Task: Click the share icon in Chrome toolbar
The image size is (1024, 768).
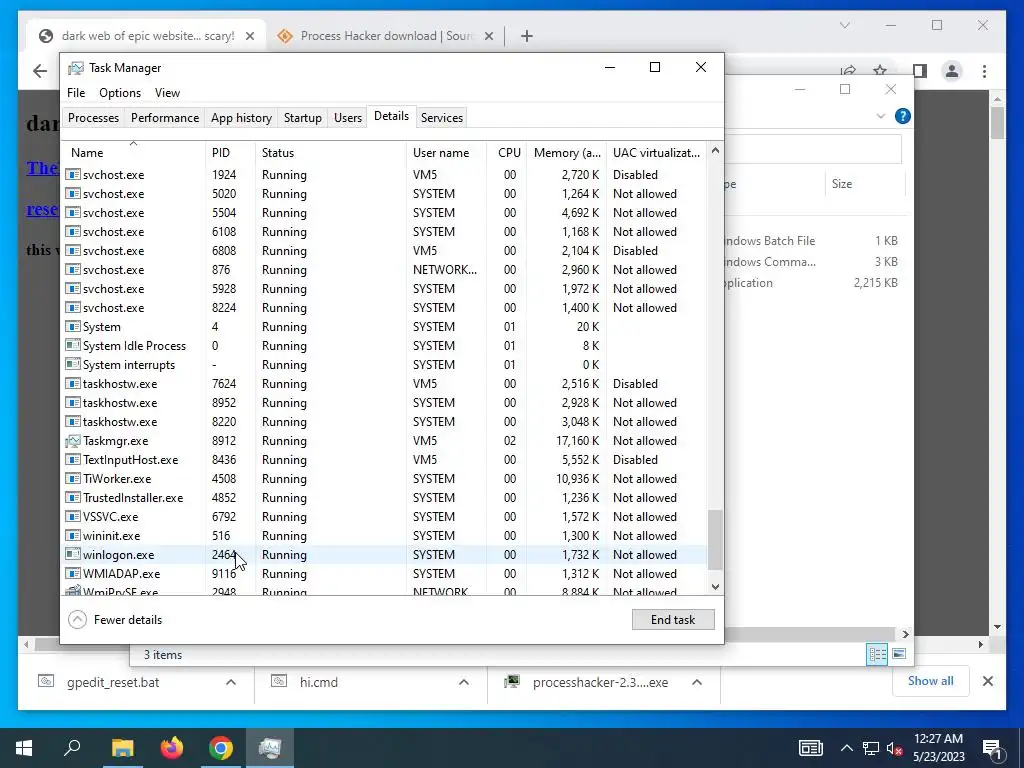Action: [x=848, y=70]
